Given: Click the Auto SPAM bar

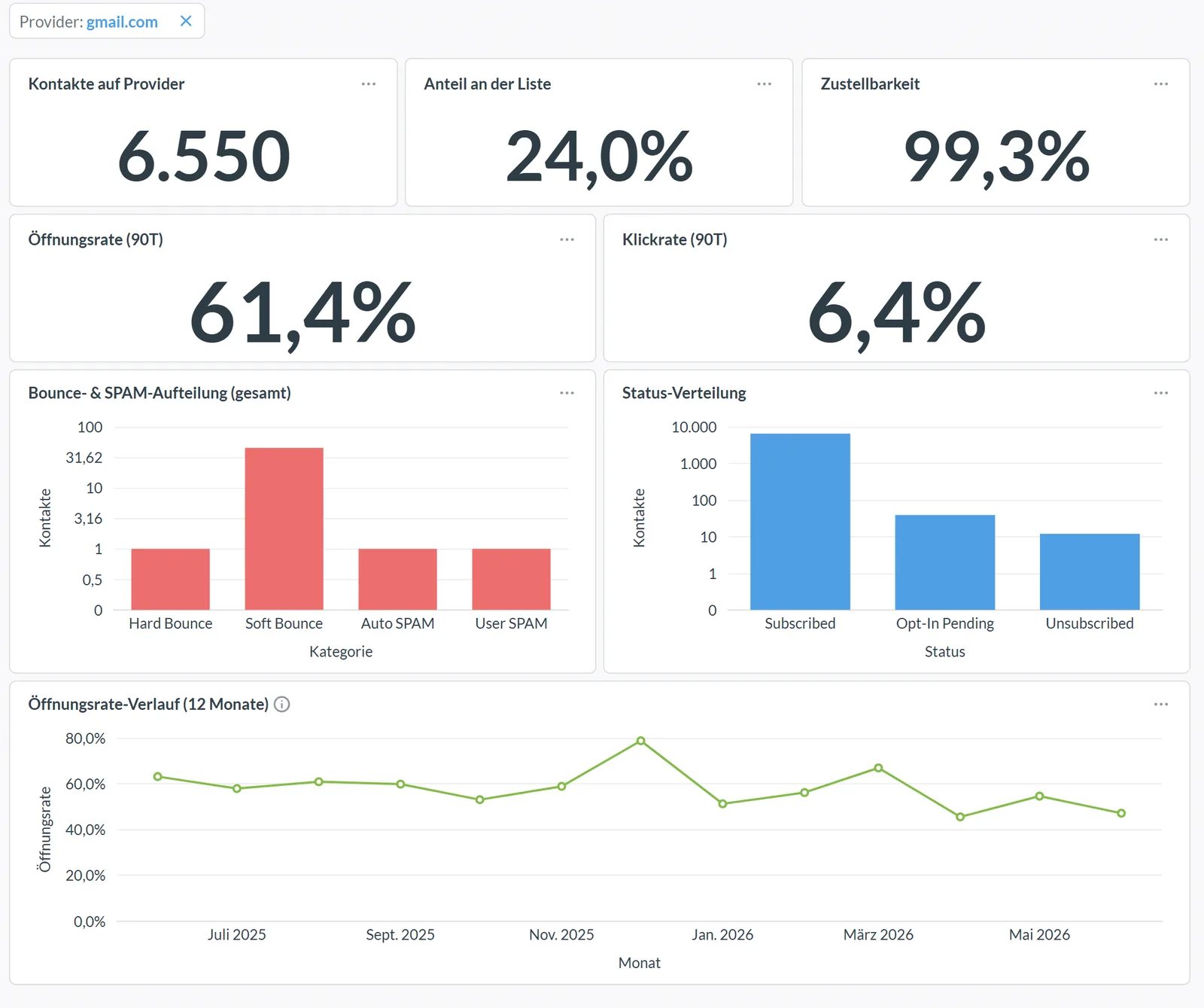Looking at the screenshot, I should (397, 579).
